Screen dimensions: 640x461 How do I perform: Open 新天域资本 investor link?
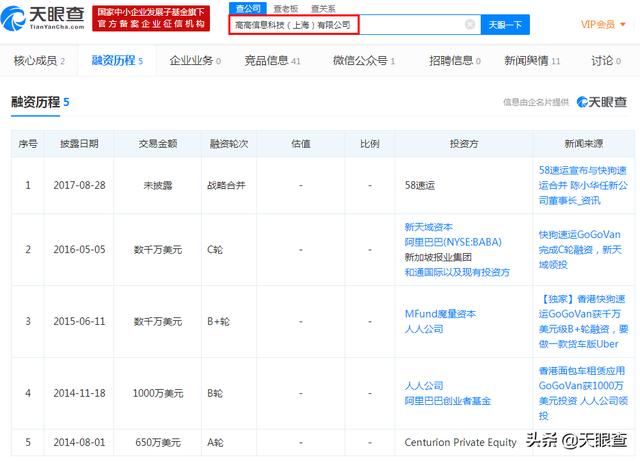point(428,227)
